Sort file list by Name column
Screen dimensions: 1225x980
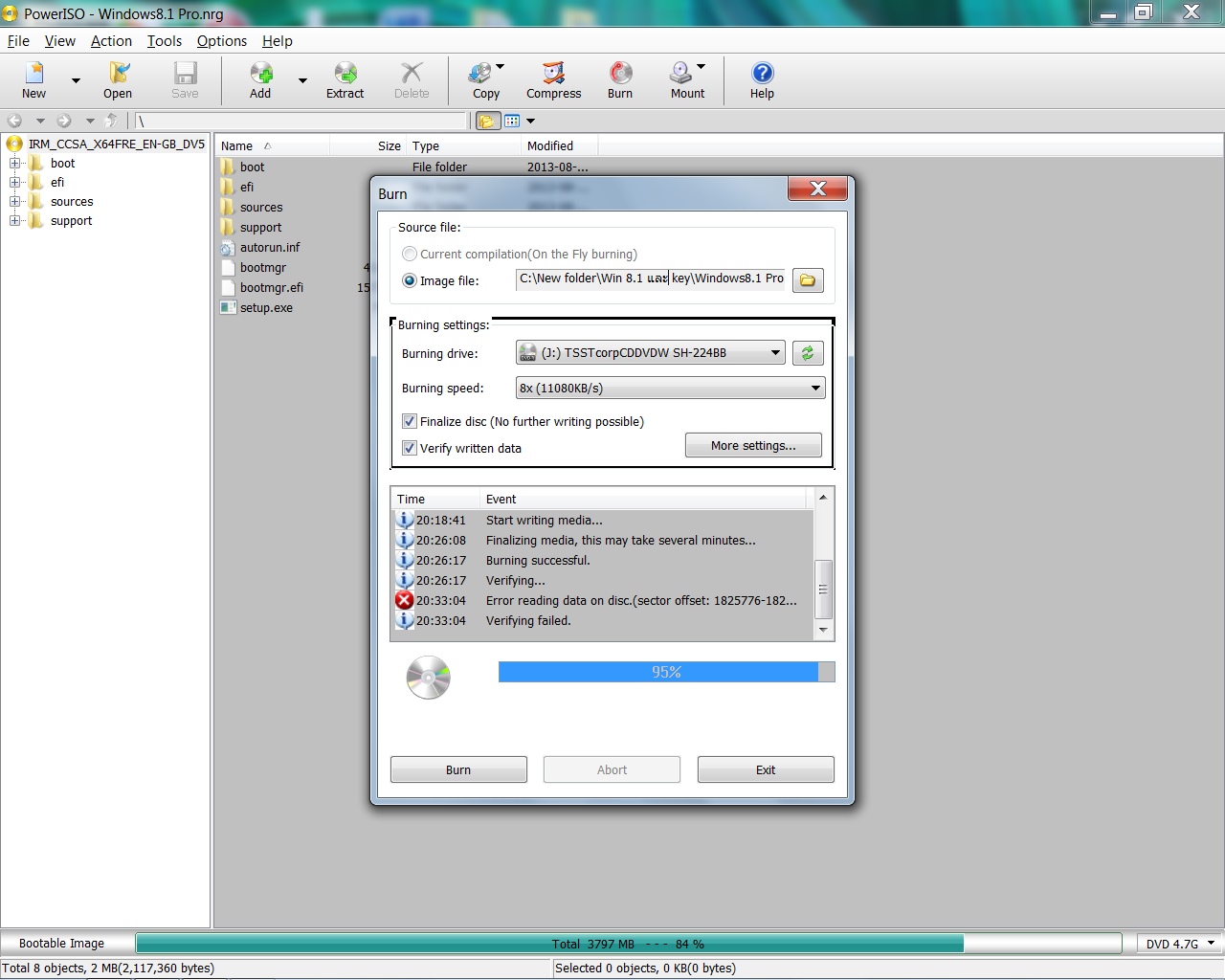click(x=272, y=145)
